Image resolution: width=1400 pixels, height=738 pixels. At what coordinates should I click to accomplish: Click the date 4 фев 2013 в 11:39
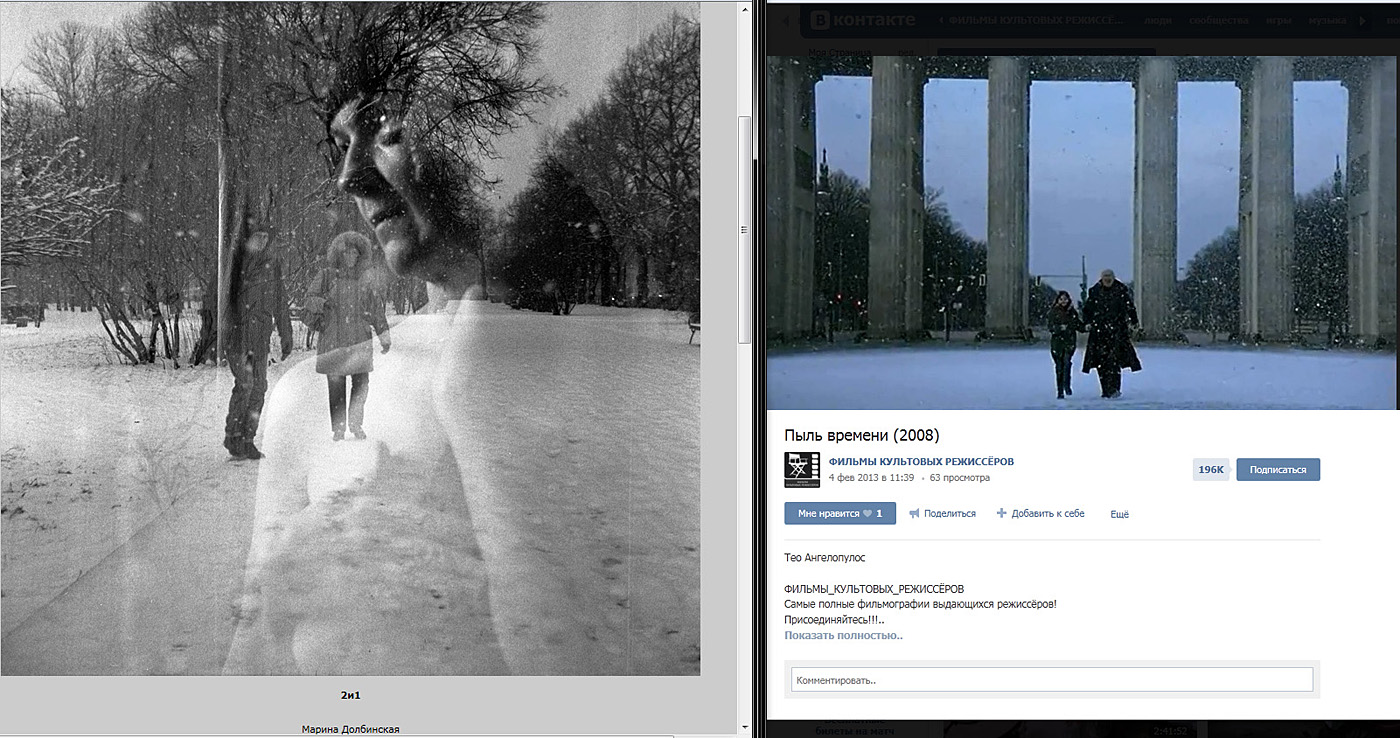870,478
